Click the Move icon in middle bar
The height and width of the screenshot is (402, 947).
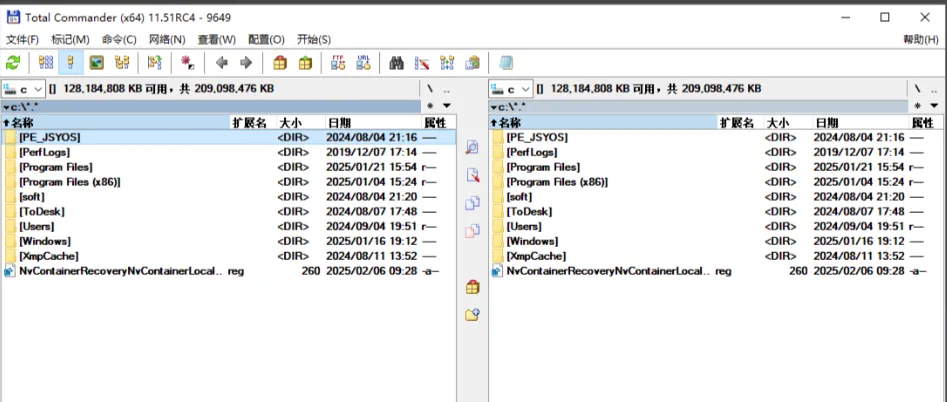(x=472, y=231)
